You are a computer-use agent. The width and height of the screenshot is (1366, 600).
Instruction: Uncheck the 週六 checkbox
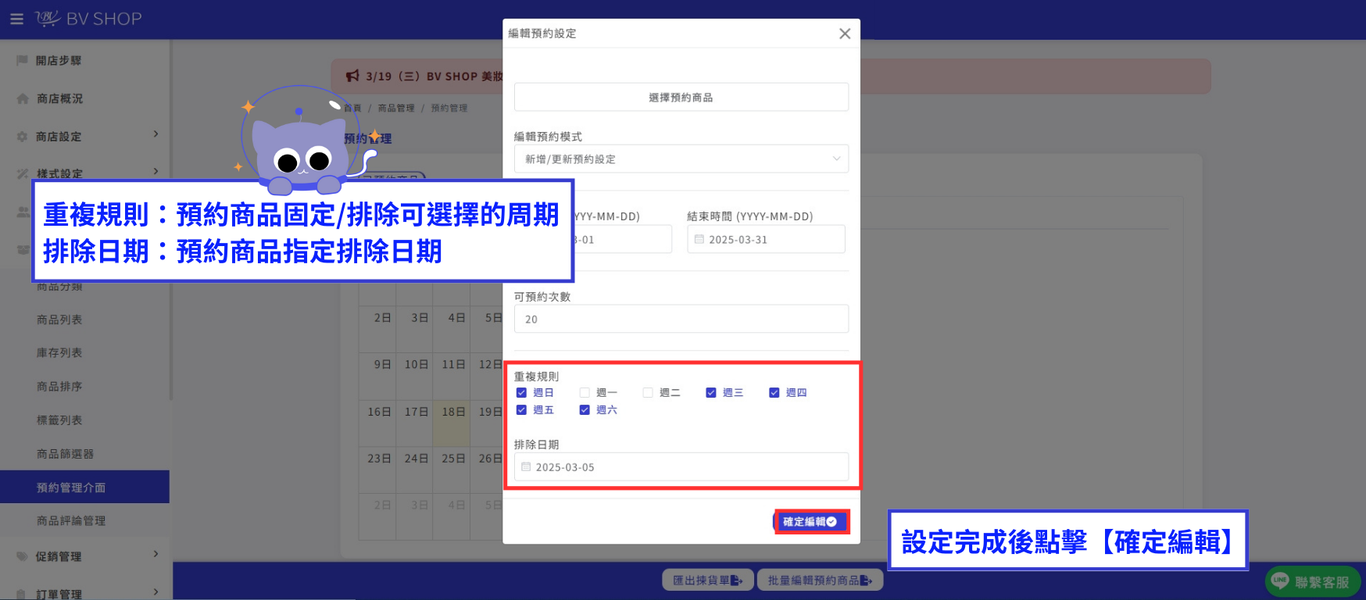[585, 410]
